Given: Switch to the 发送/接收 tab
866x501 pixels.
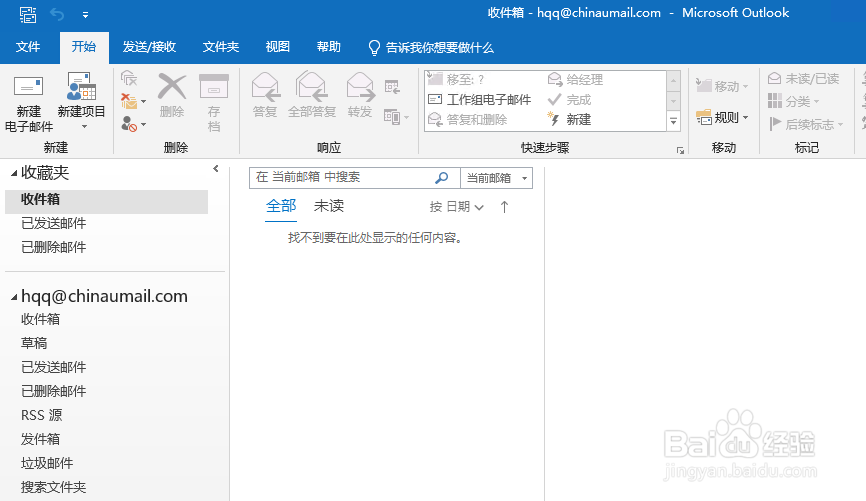Looking at the screenshot, I should (x=149, y=47).
